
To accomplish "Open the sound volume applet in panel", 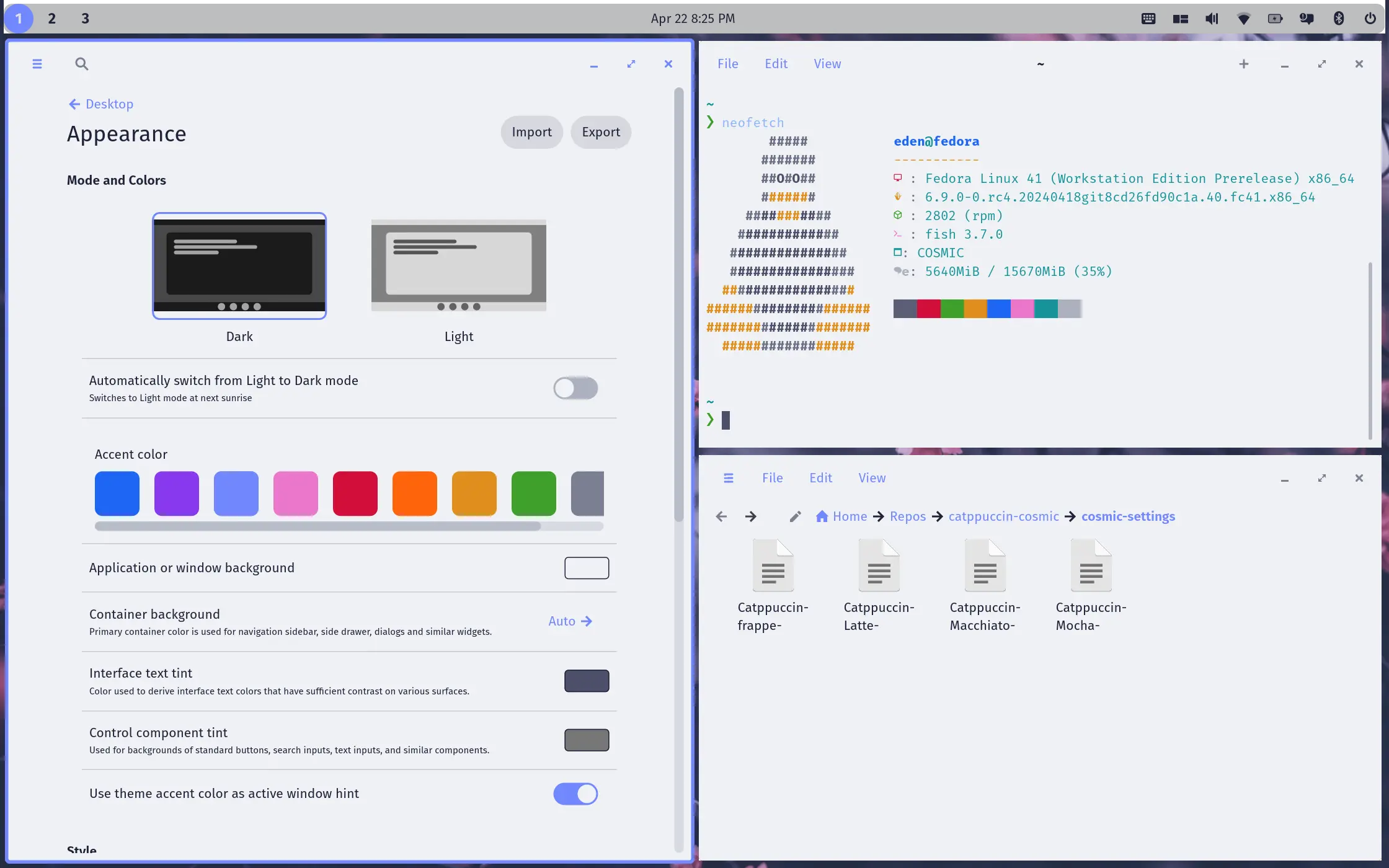I will tap(1212, 19).
